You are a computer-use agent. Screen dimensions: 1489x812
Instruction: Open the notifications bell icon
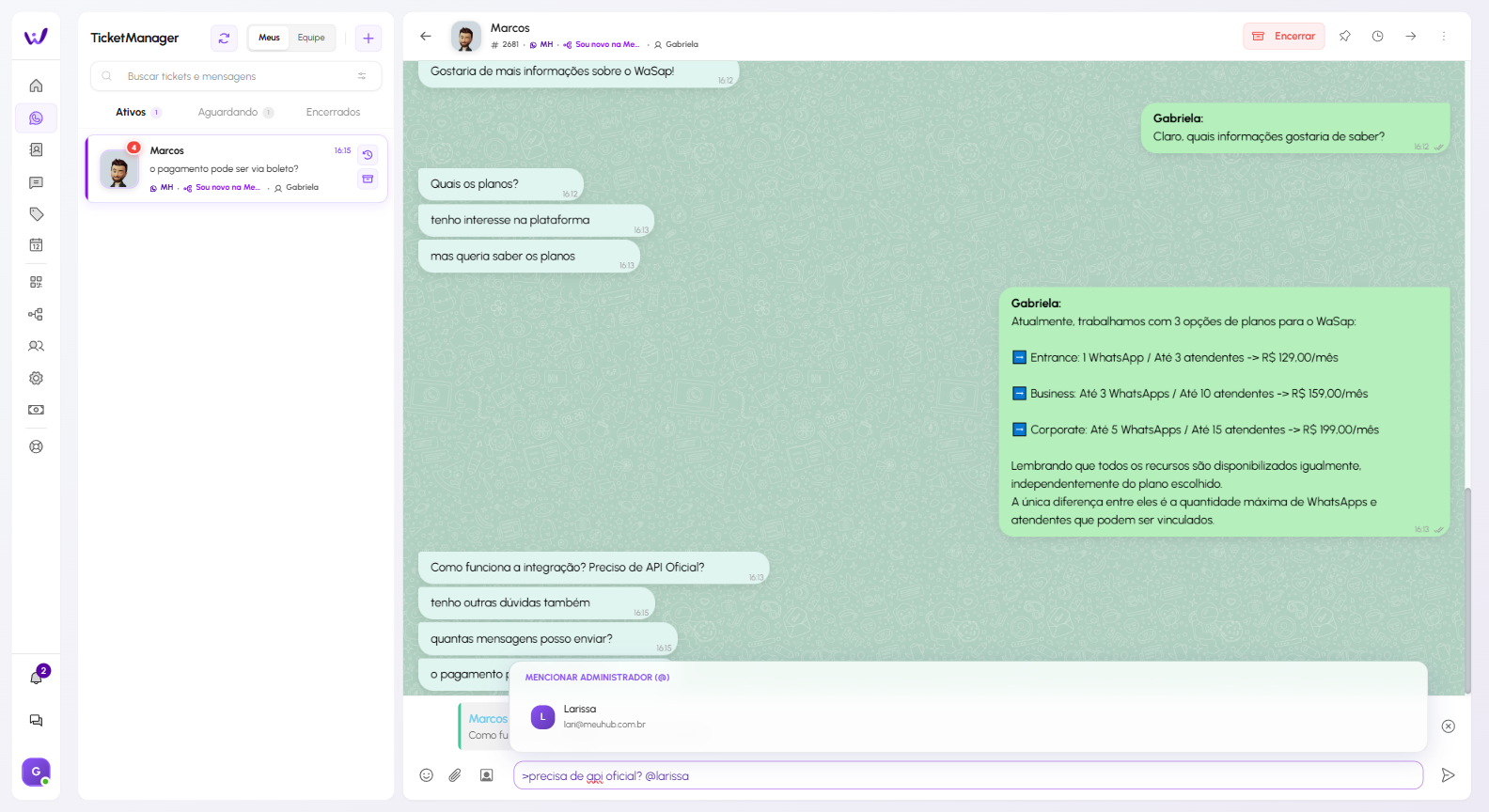[x=36, y=678]
